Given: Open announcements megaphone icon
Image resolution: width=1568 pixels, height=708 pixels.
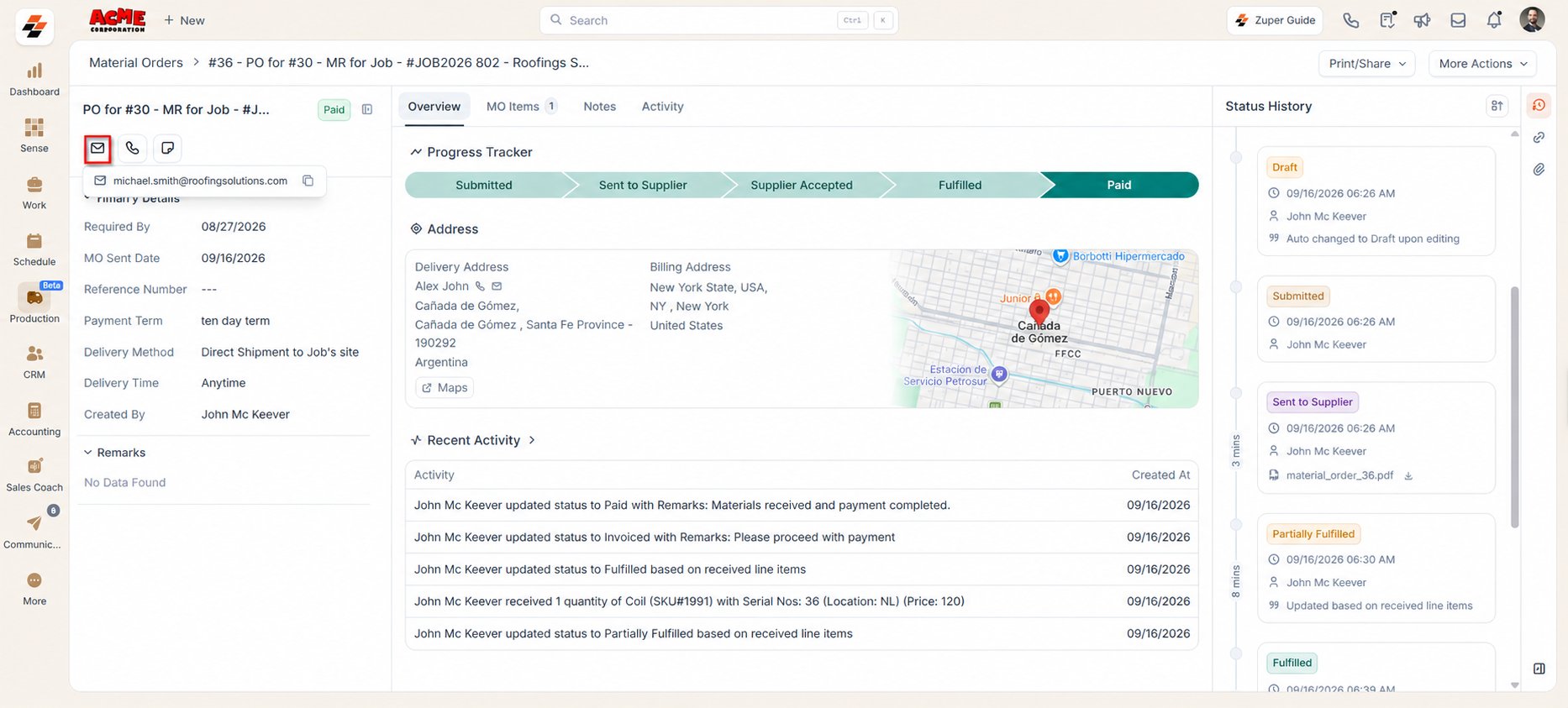Looking at the screenshot, I should [1422, 20].
